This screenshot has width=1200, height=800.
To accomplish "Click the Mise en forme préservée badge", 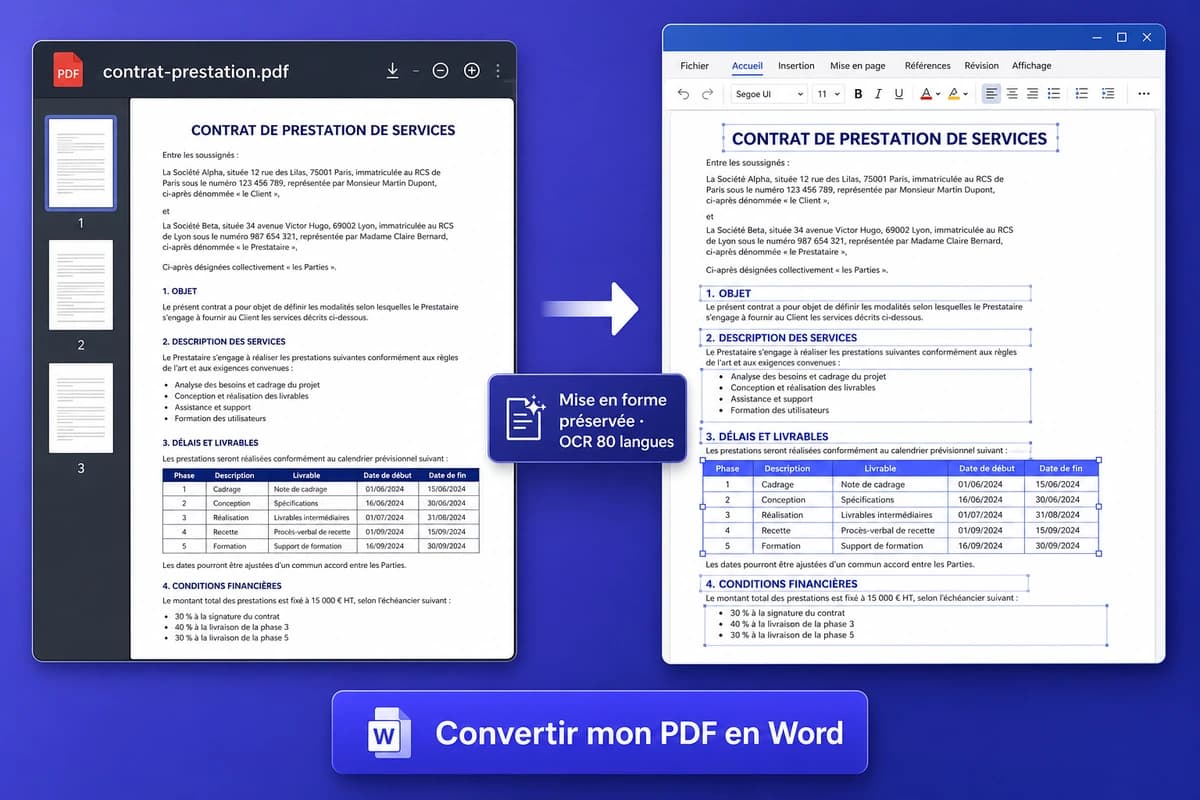I will point(587,417).
